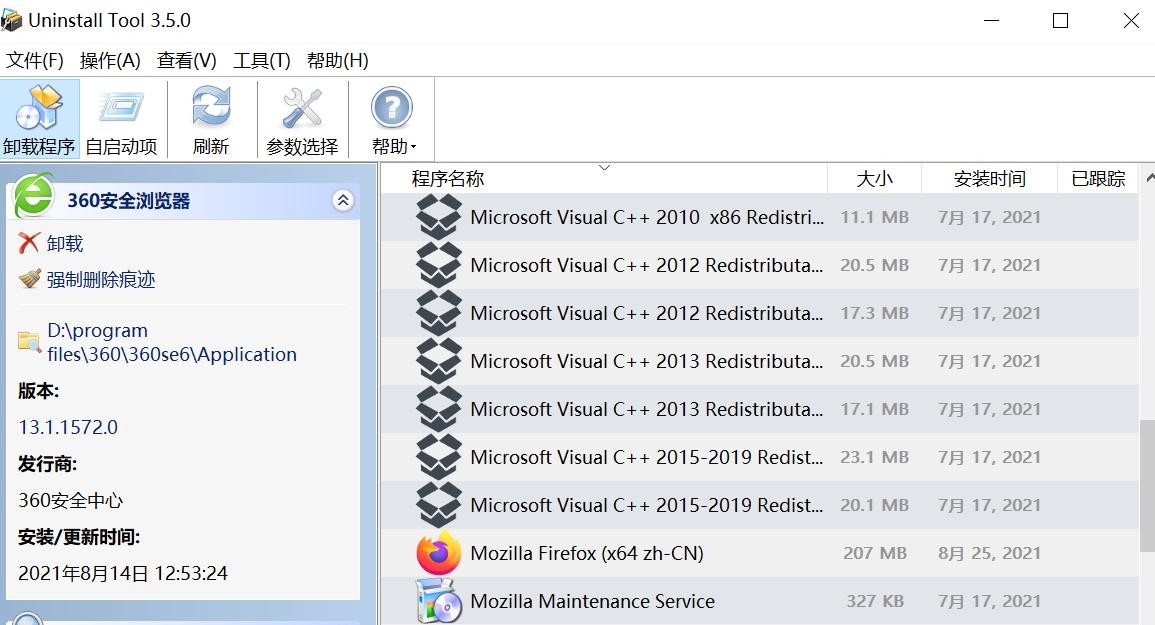The height and width of the screenshot is (625, 1155).
Task: Select the Mozilla Firefox icon in list
Action: [x=438, y=553]
